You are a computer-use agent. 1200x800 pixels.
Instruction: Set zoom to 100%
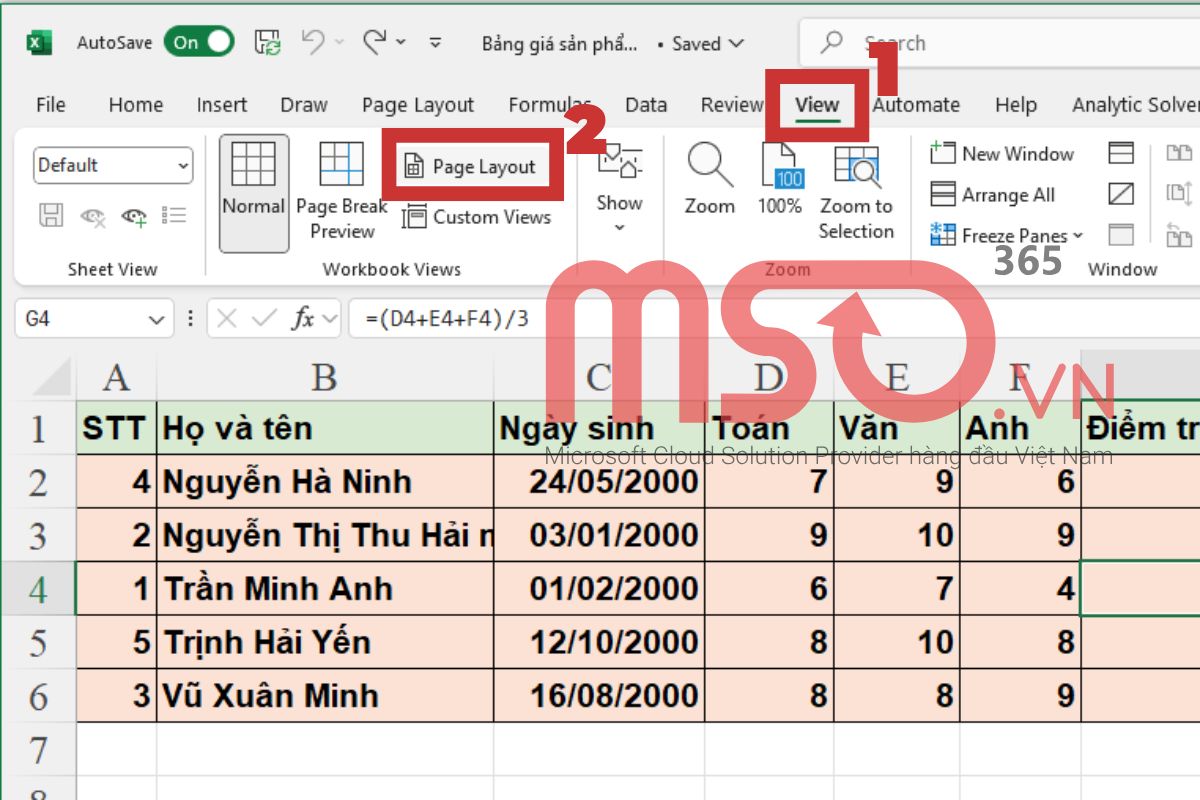(x=780, y=180)
